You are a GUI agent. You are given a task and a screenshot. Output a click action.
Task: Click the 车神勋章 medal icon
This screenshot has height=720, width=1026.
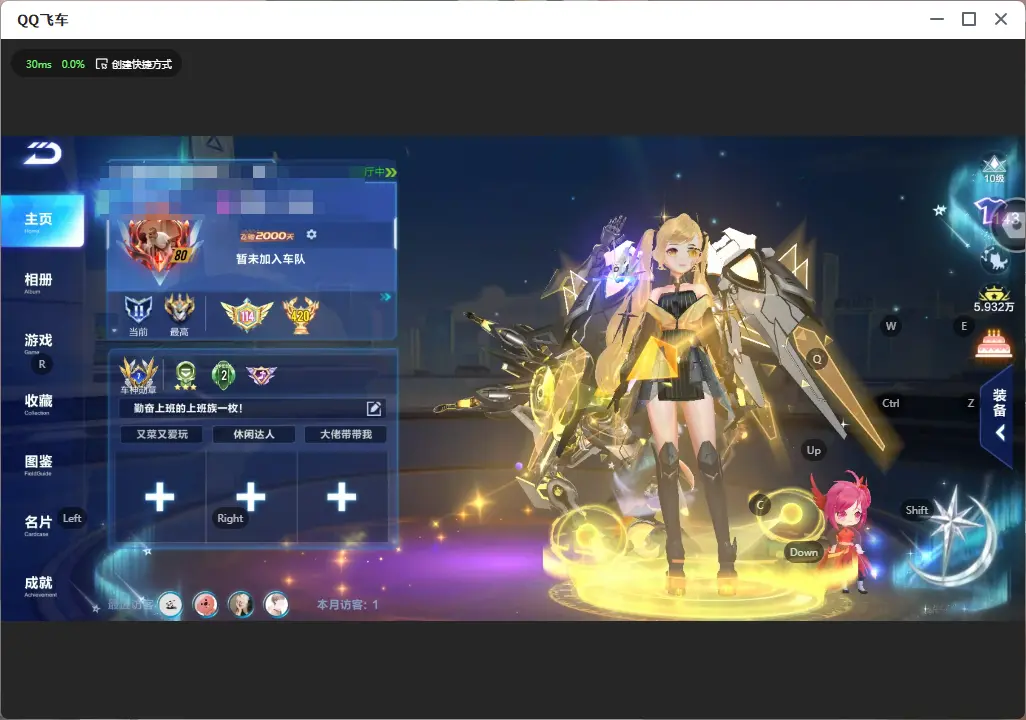tap(138, 376)
